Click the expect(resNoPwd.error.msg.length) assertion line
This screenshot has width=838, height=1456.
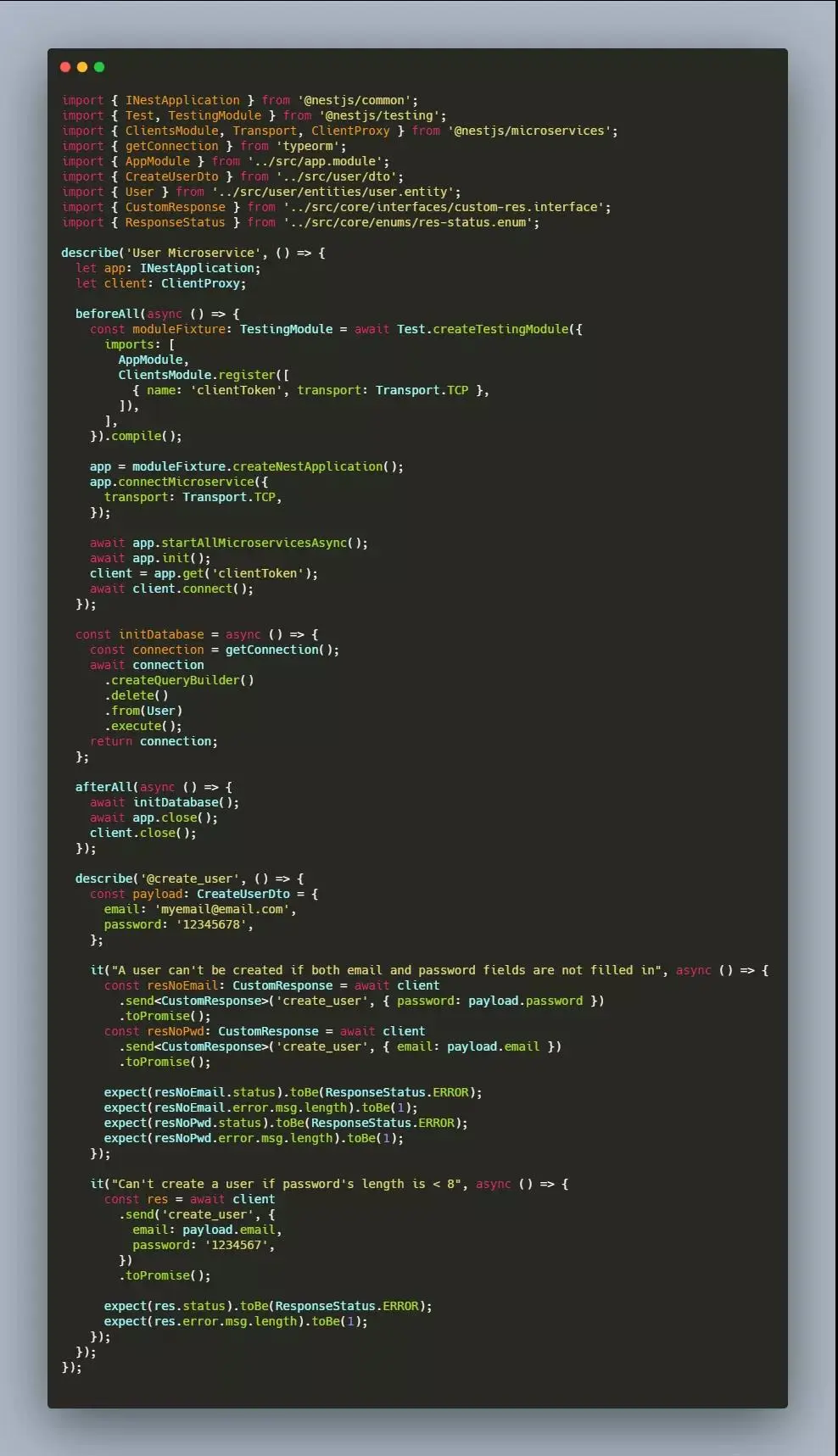point(254,1138)
